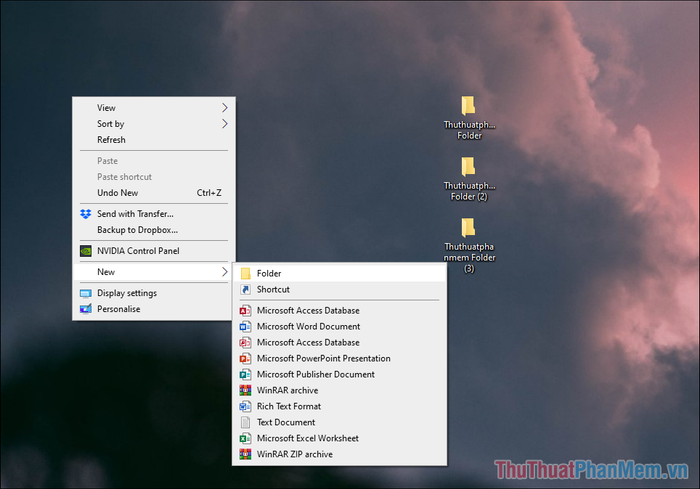Create a new Shortcut from submenu
The height and width of the screenshot is (489, 700).
click(x=339, y=289)
